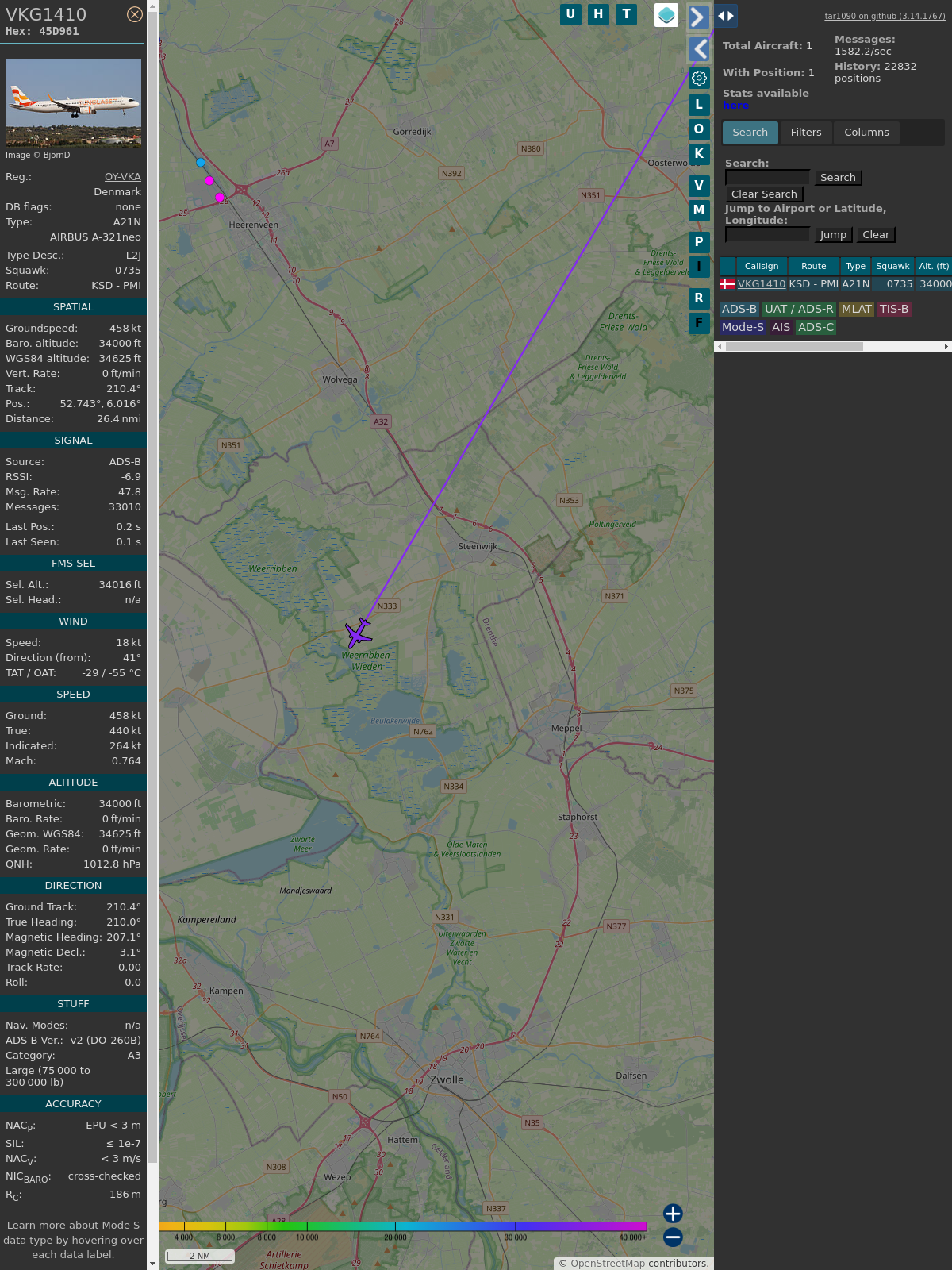Zoom in with the plus button
Screen dimensions: 952x1270
pos(673,1213)
